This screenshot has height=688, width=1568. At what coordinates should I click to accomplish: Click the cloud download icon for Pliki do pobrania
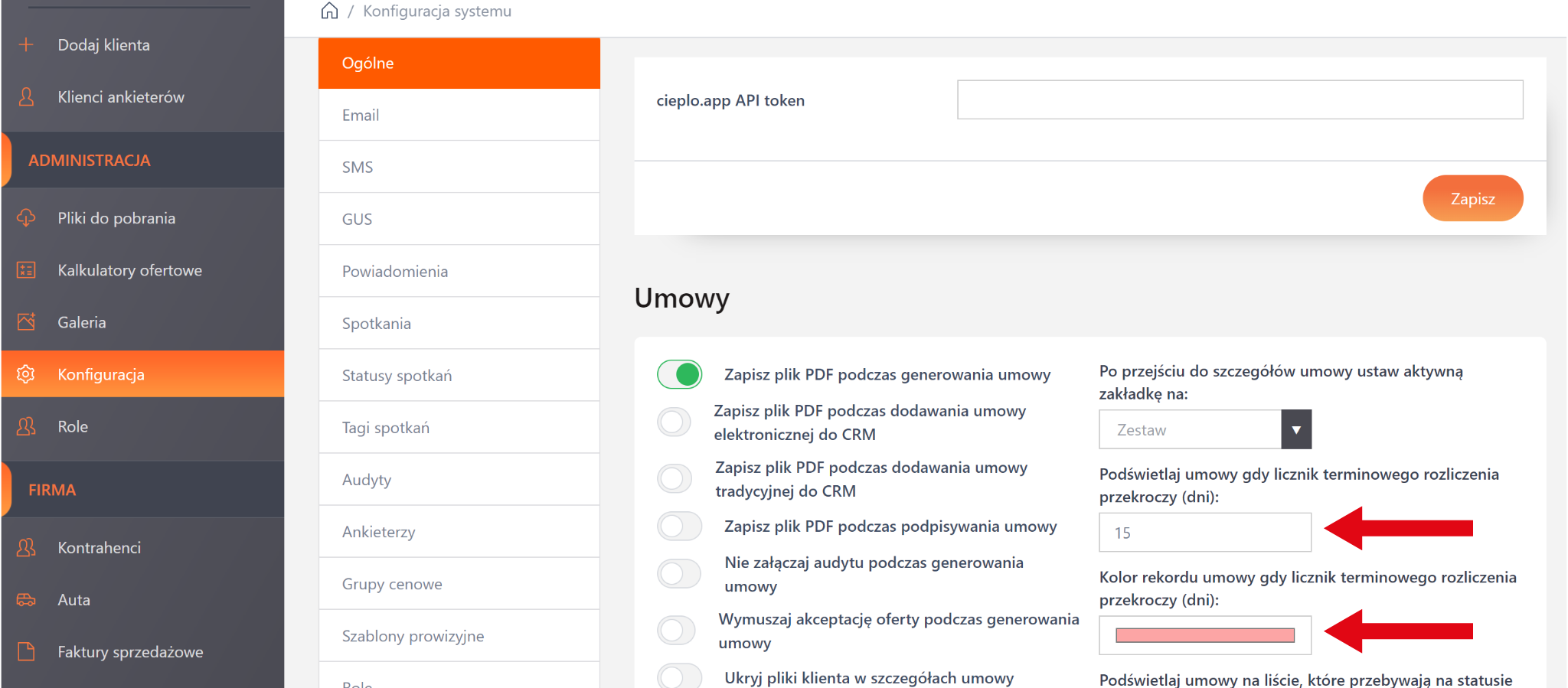pyautogui.click(x=26, y=218)
